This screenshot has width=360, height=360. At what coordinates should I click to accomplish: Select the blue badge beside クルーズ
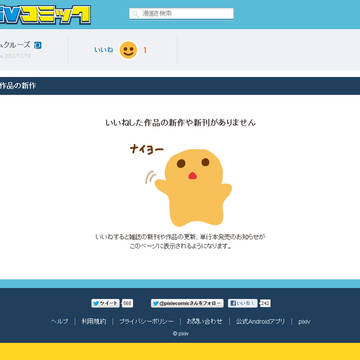point(38,45)
